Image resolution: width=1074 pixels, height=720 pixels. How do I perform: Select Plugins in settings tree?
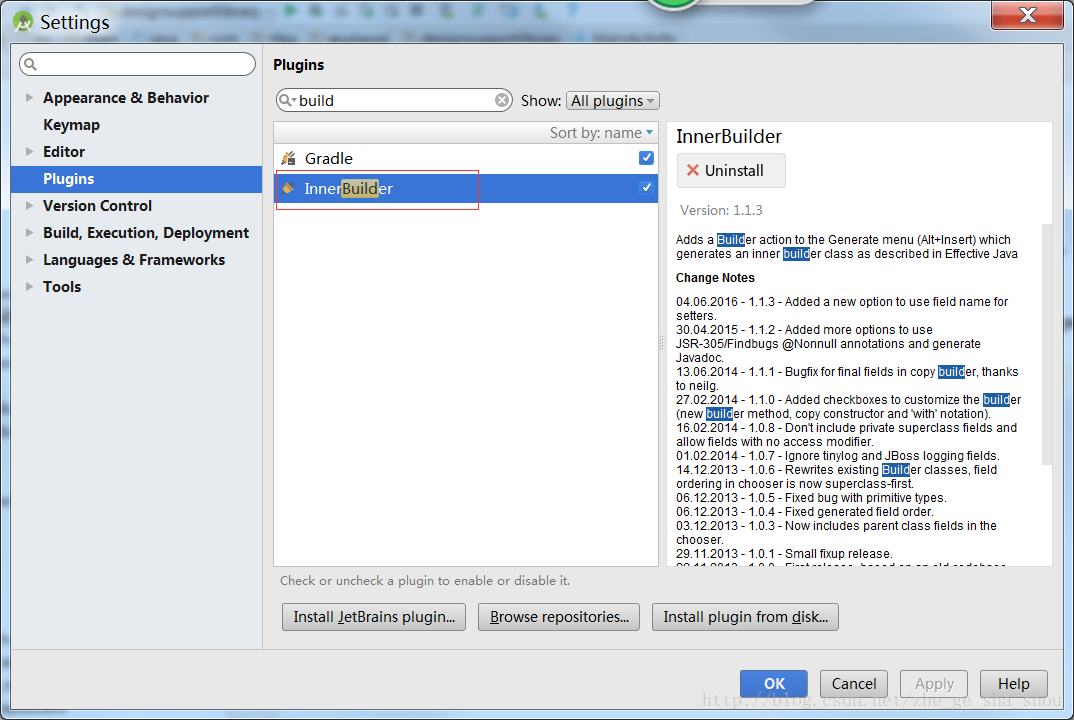[136, 179]
